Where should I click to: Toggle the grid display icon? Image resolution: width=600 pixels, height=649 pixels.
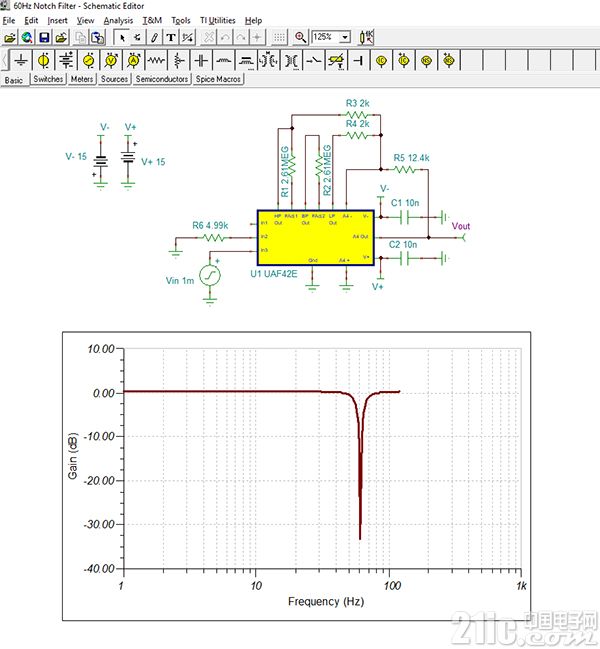[x=279, y=38]
